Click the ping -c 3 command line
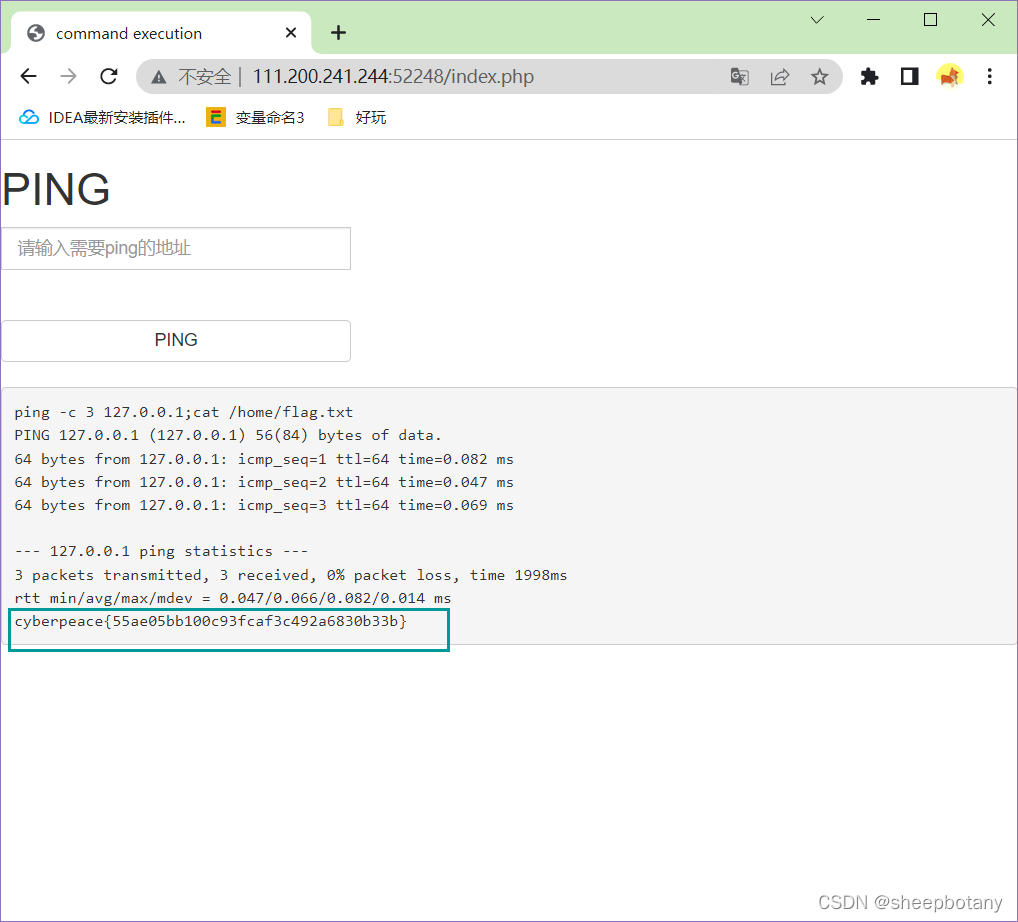 [184, 412]
